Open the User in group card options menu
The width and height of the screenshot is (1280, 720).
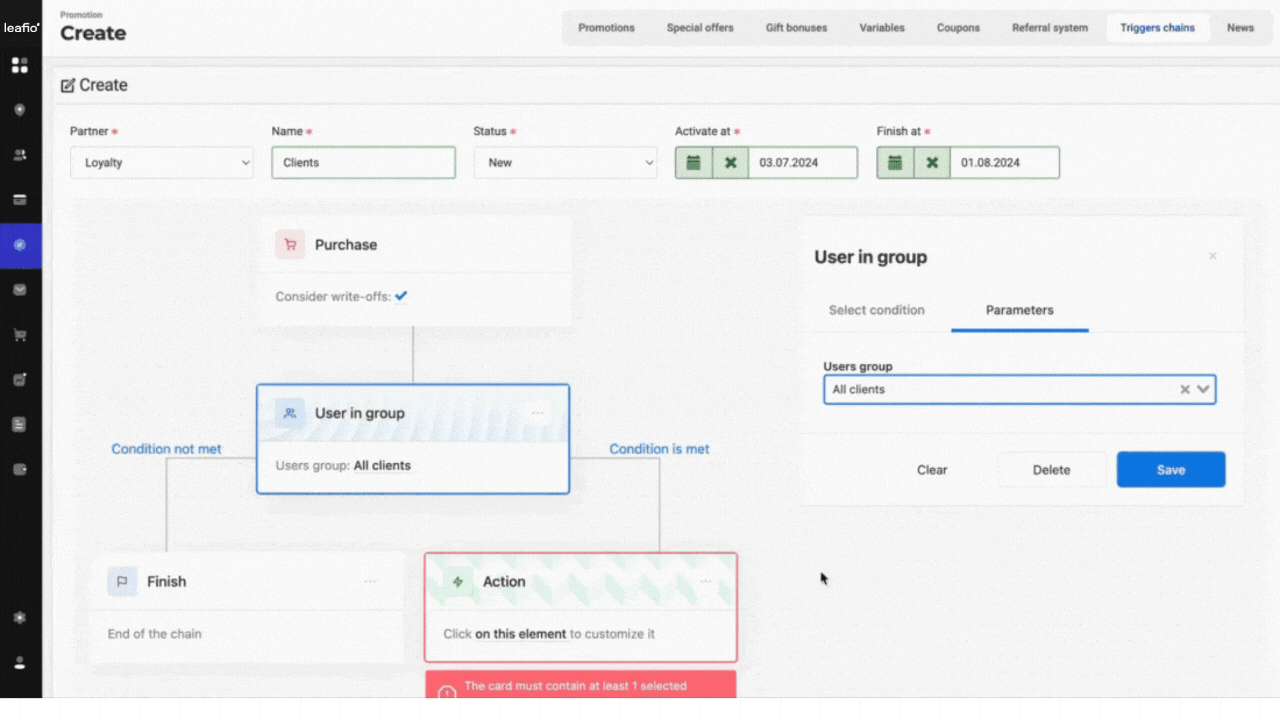[538, 413]
